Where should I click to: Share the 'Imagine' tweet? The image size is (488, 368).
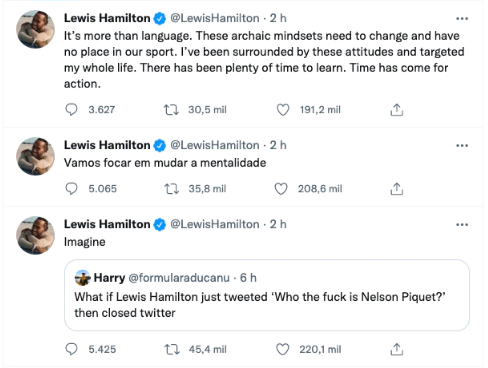[397, 349]
